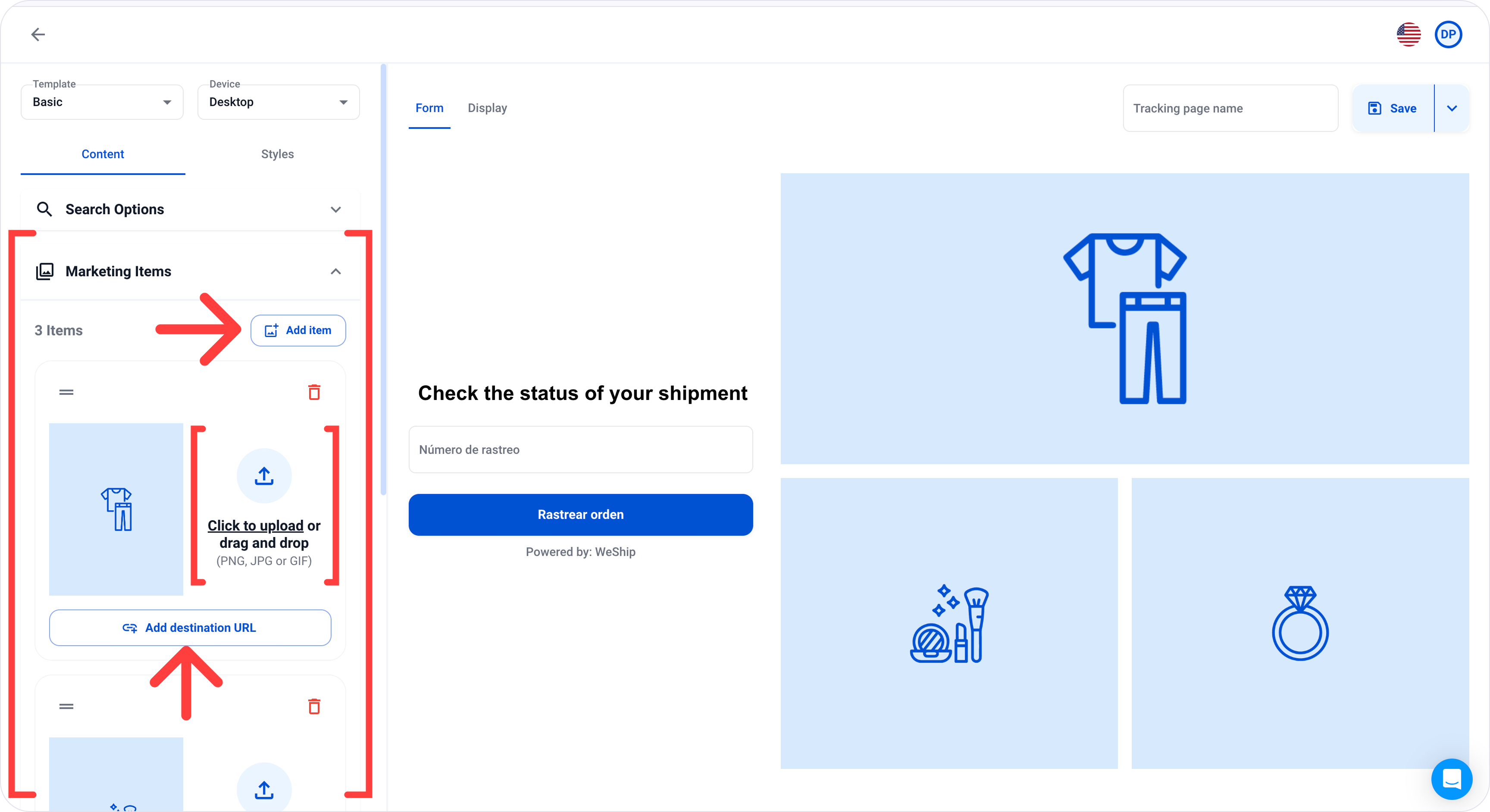Click 'Check the status of your shipment' heading
This screenshot has width=1490, height=812.
pyautogui.click(x=582, y=393)
